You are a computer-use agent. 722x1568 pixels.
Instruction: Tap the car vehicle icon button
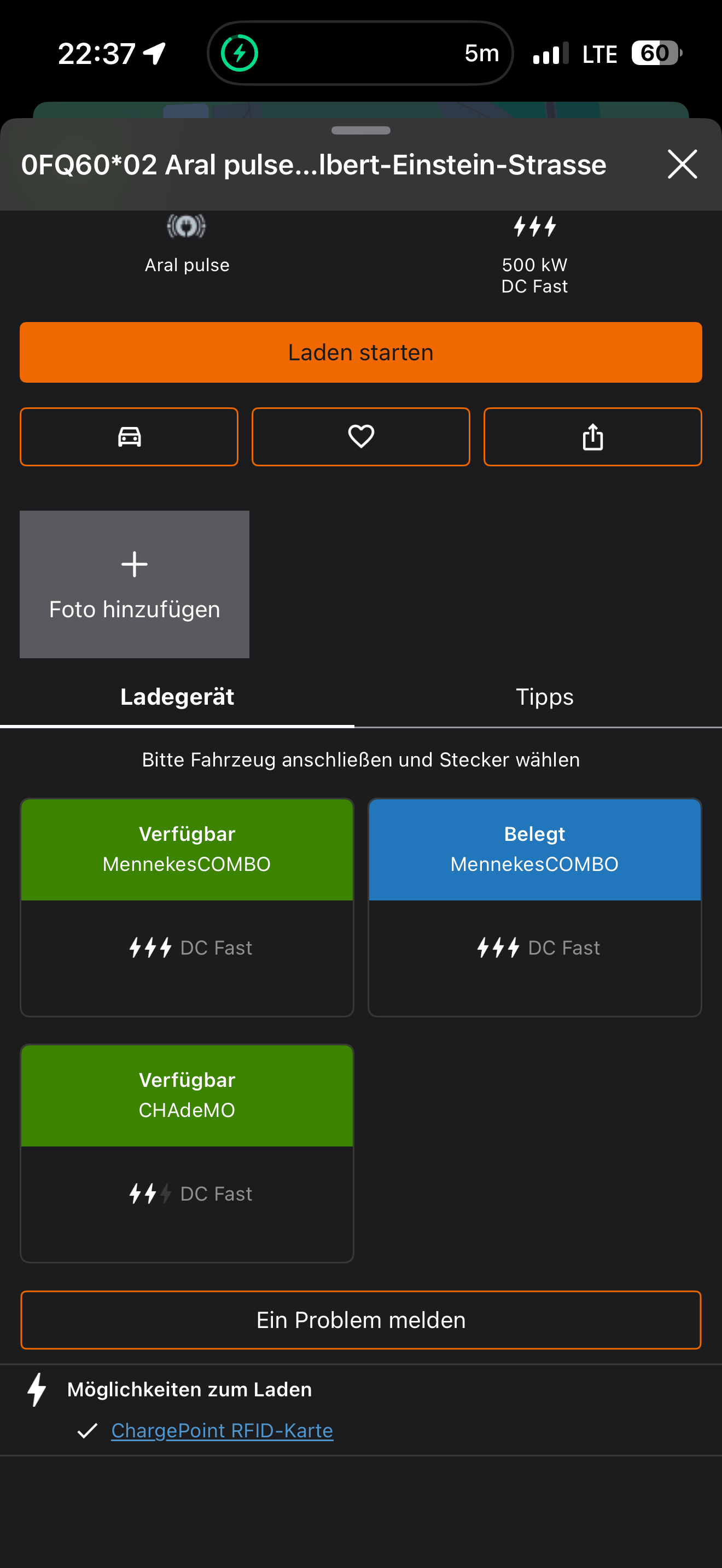129,436
